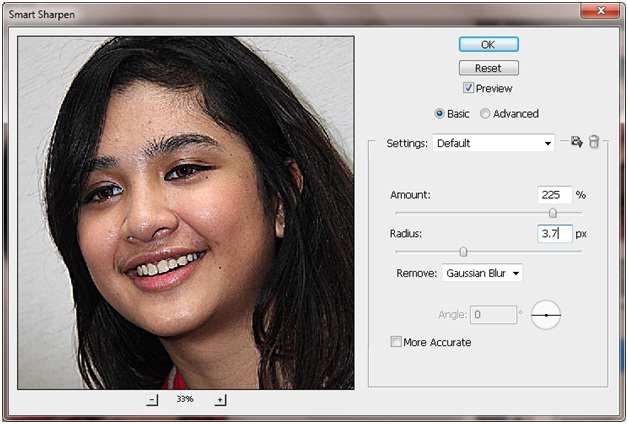Open the Settings dropdown showing Default
This screenshot has width=628, height=424.
pyautogui.click(x=493, y=143)
